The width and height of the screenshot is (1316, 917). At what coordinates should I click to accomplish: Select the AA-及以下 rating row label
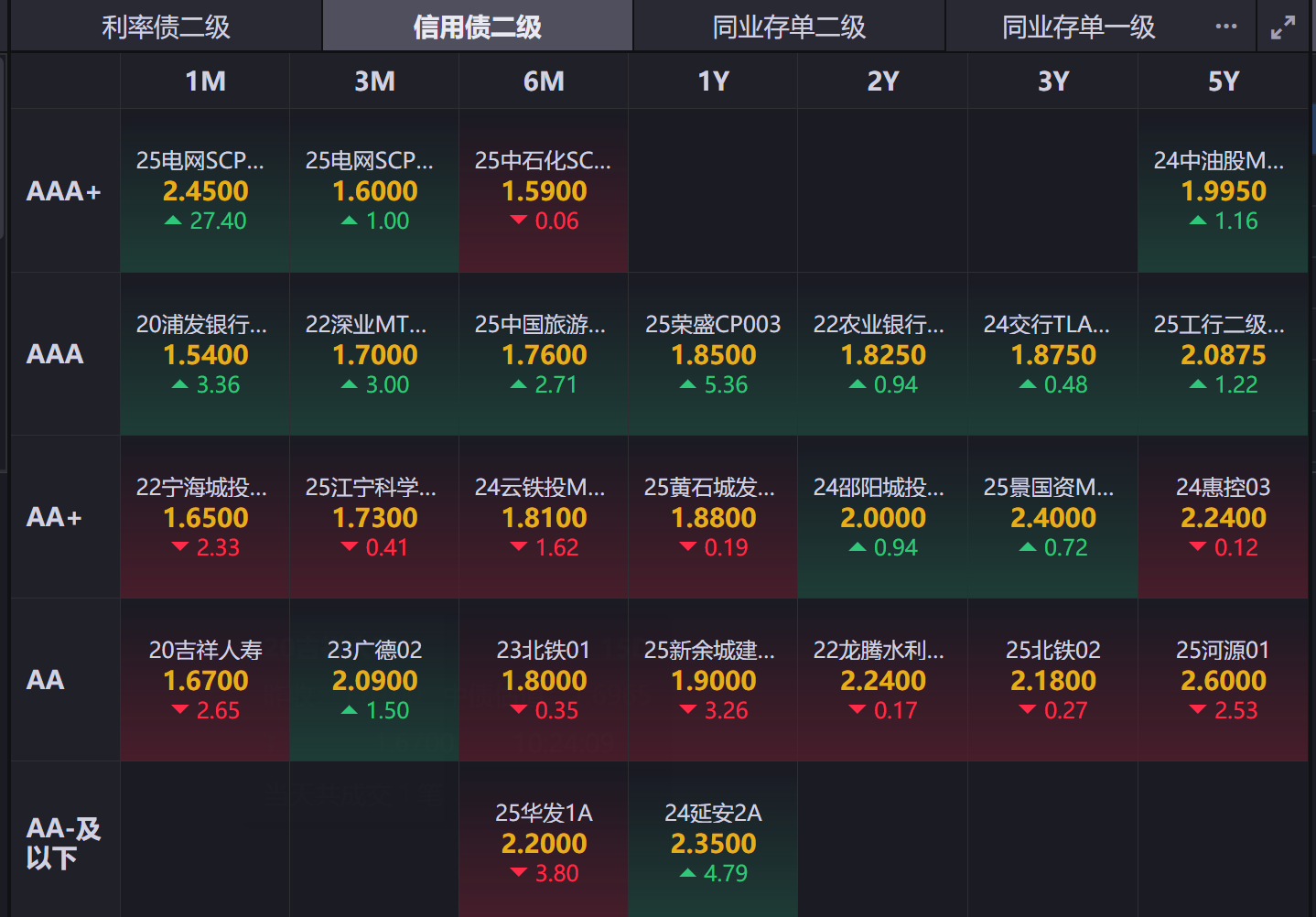[x=63, y=843]
